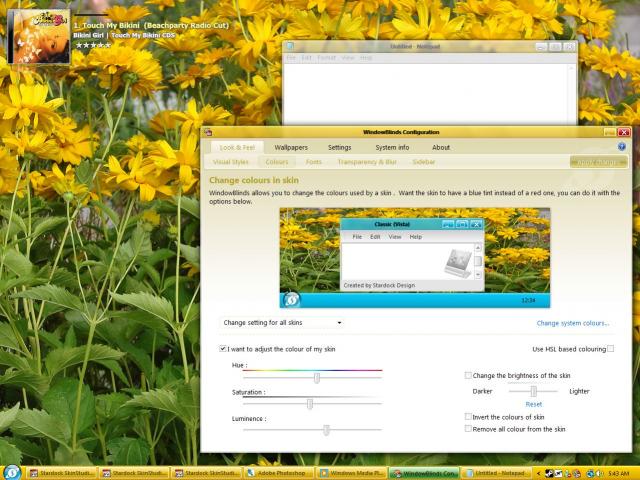The width and height of the screenshot is (640, 480).
Task: Click Edit menu in the skin preview
Action: [375, 237]
